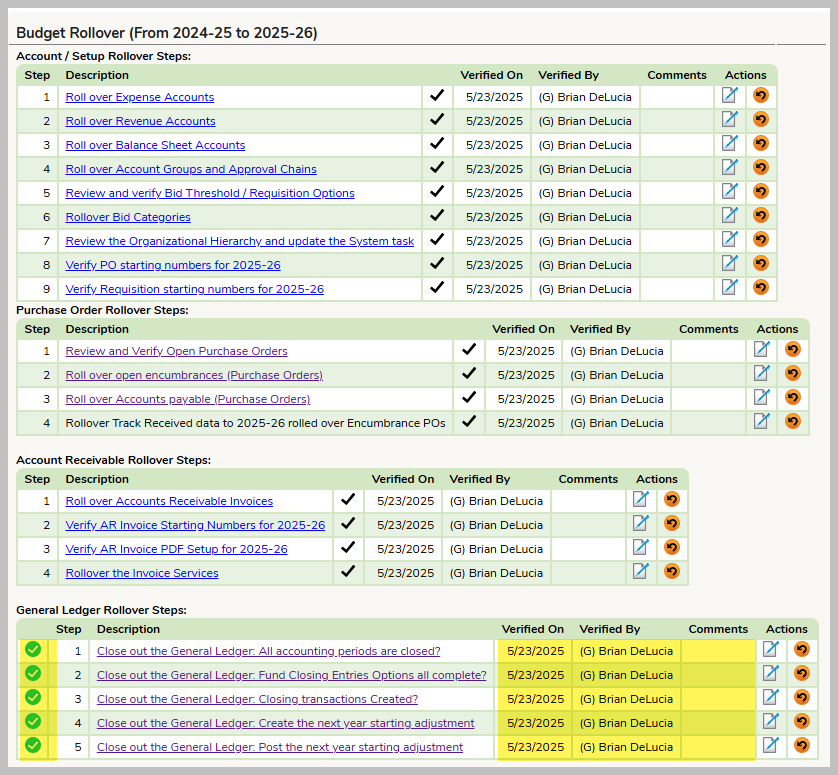This screenshot has width=838, height=775.
Task: Open Verify Requisition starting numbers link
Action: (195, 290)
